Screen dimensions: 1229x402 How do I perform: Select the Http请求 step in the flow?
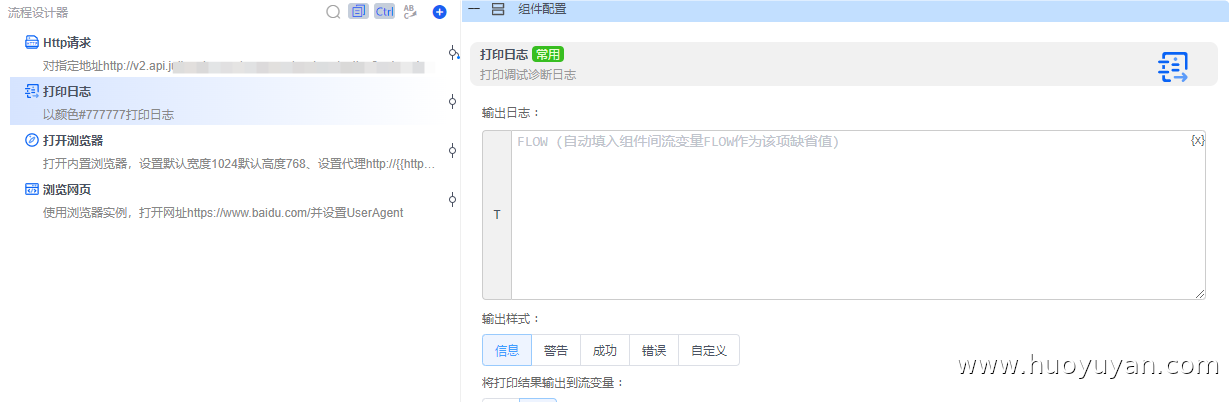pos(225,53)
